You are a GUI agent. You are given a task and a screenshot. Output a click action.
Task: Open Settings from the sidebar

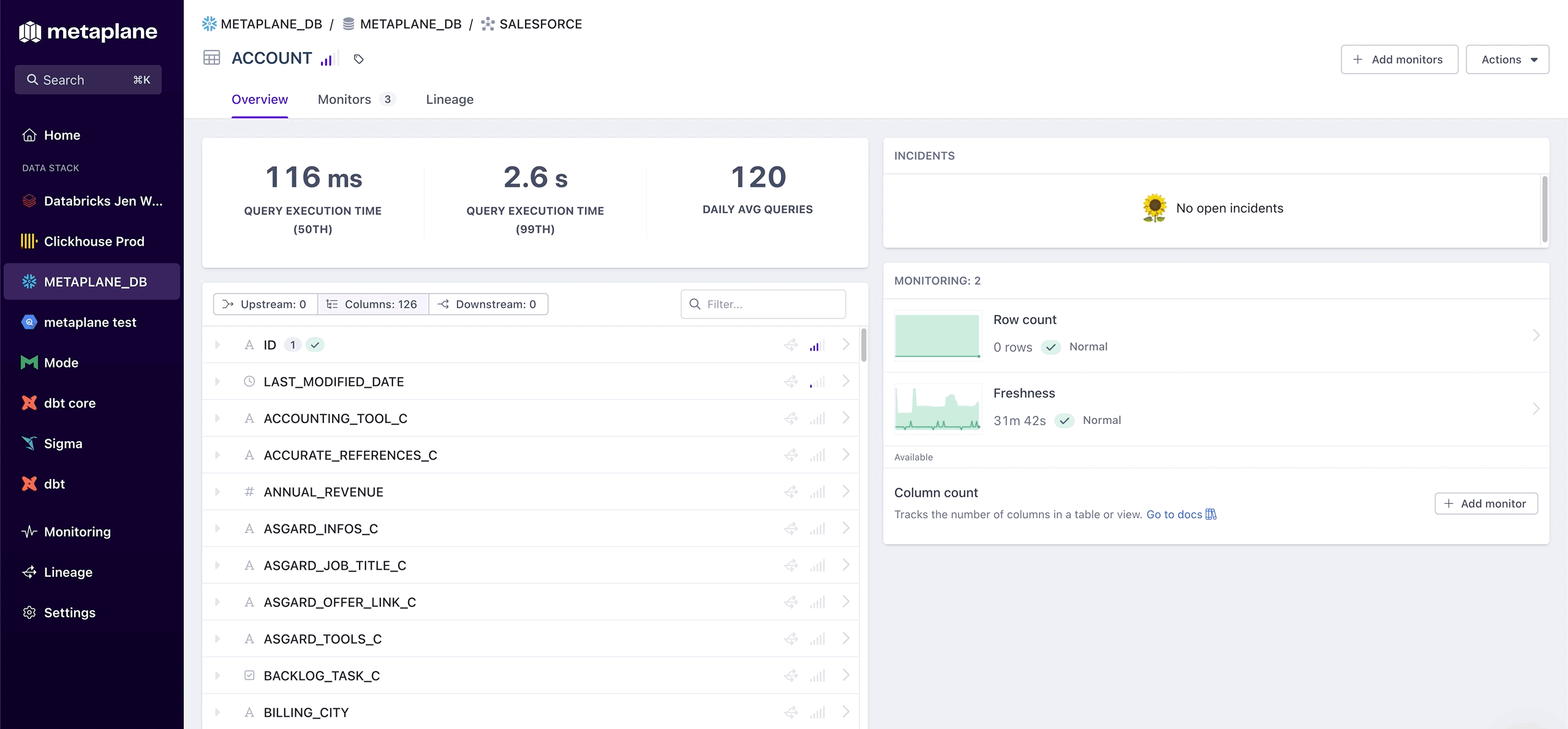(69, 613)
